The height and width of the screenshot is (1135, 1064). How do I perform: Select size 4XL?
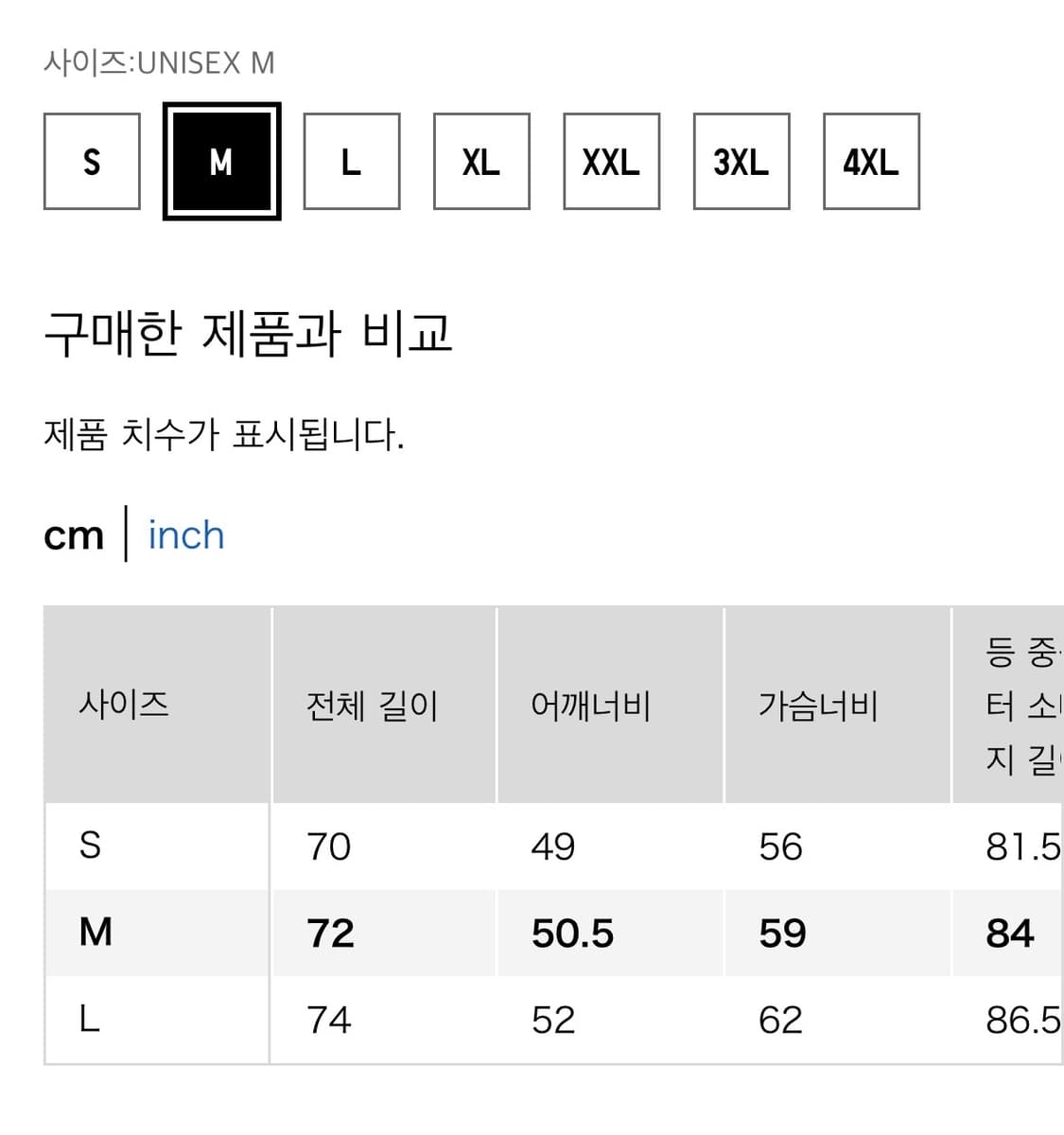point(871,162)
